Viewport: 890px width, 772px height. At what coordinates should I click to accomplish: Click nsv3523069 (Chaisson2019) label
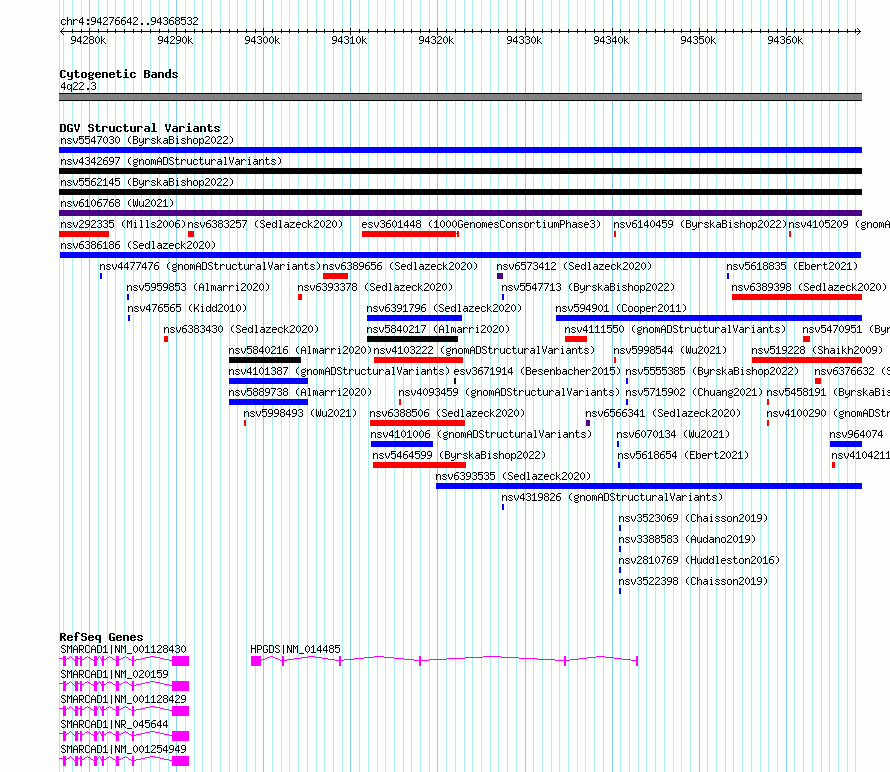point(693,518)
